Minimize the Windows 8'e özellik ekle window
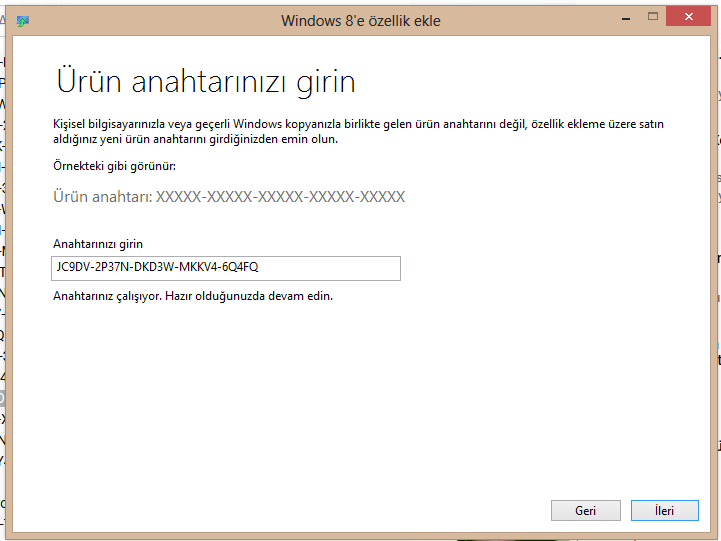The width and height of the screenshot is (721, 541). 626,18
